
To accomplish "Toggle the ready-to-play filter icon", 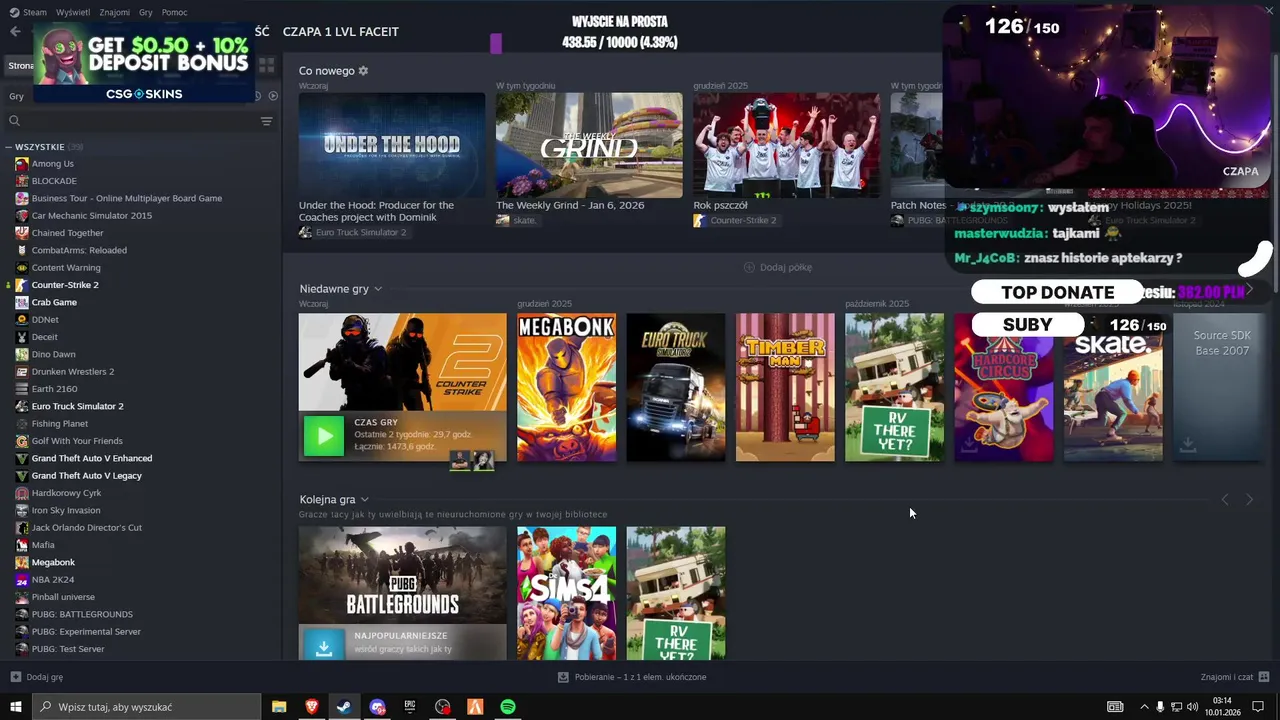I will 273,96.
